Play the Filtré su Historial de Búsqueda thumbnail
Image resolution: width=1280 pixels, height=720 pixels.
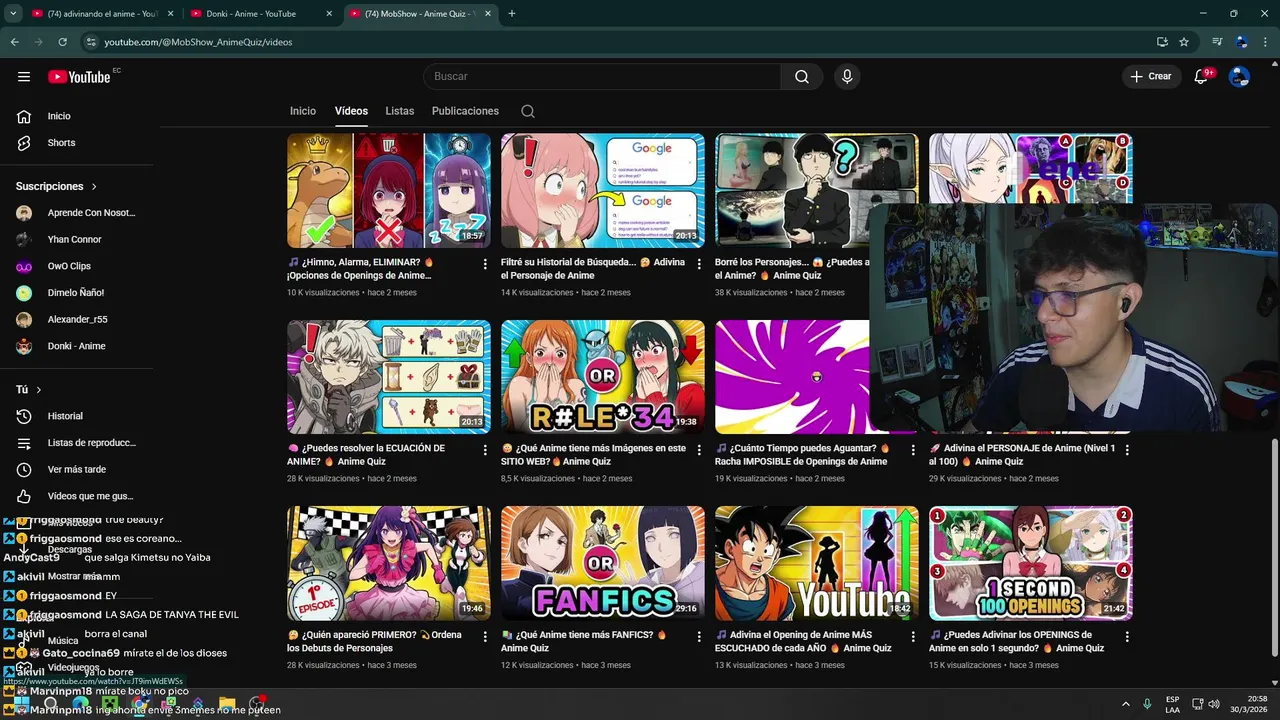pyautogui.click(x=603, y=190)
